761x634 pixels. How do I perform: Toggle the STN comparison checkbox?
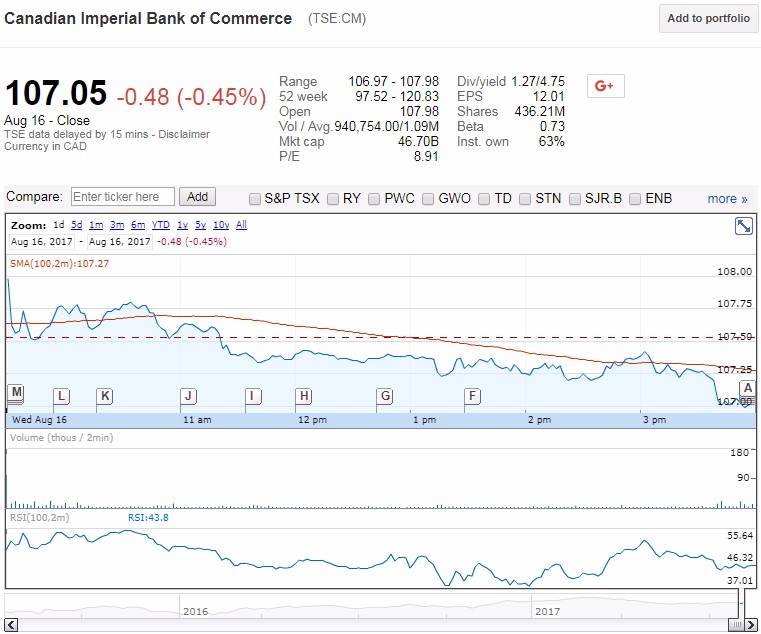click(x=525, y=199)
